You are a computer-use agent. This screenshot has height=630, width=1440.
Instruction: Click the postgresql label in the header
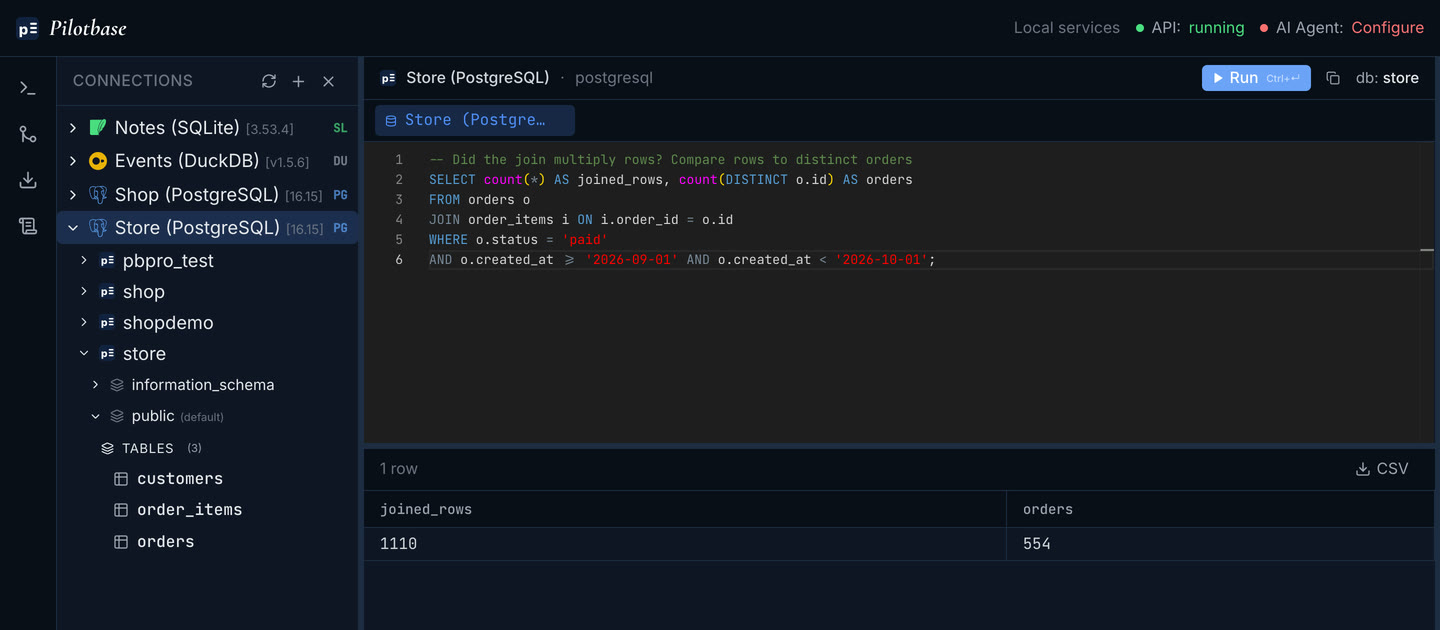(x=614, y=78)
